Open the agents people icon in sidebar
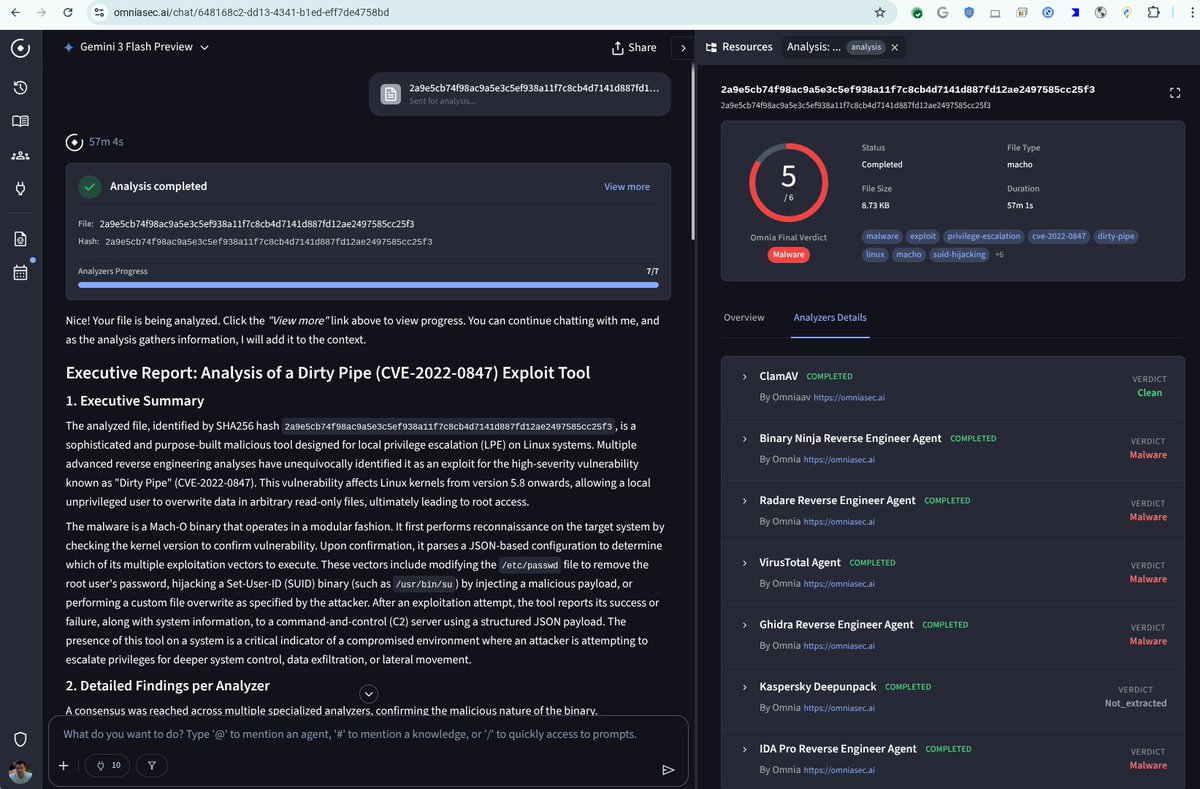This screenshot has width=1200, height=789. point(20,155)
